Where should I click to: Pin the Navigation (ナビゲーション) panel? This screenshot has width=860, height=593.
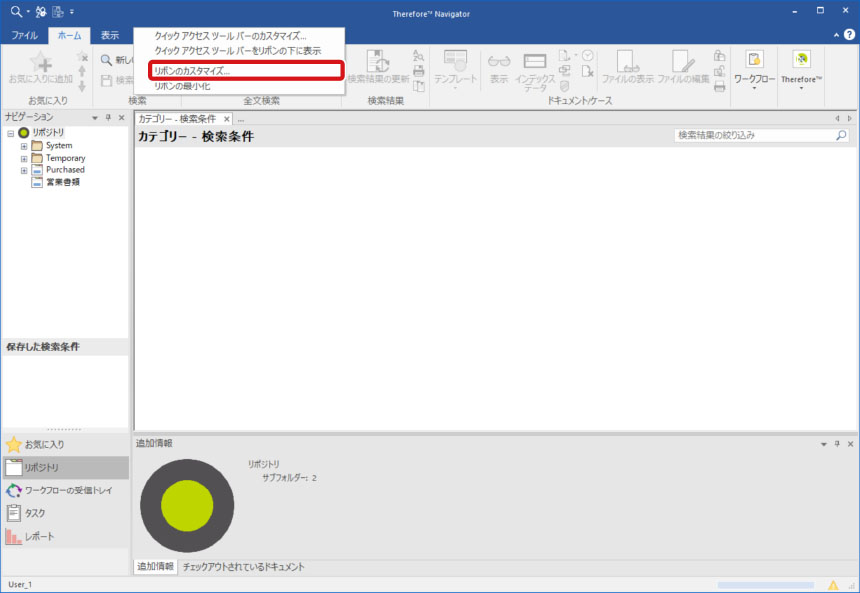108,118
